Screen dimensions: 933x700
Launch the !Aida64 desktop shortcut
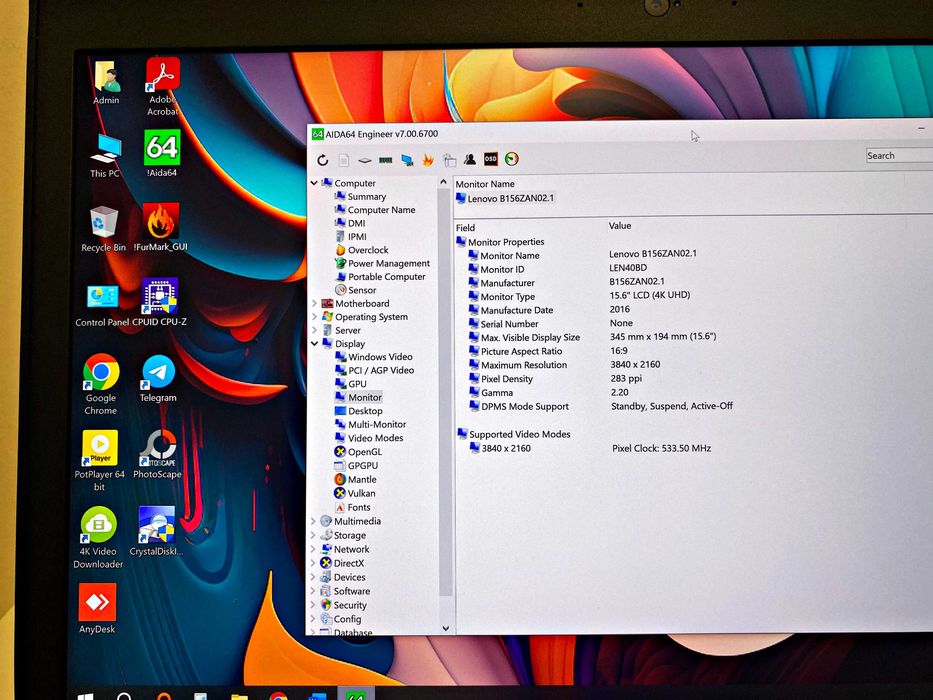162,154
